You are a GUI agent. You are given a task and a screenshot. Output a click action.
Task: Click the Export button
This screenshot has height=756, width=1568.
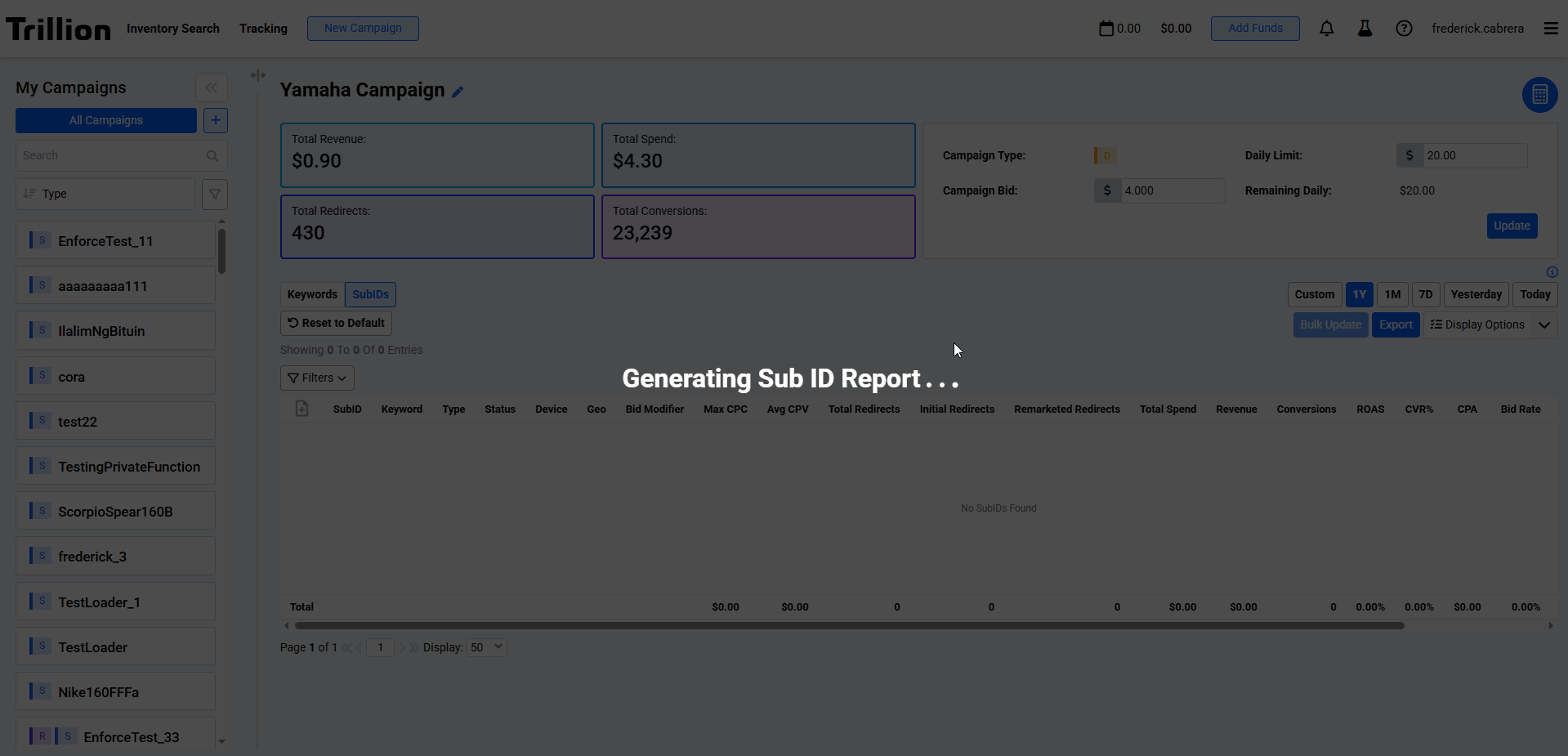click(x=1396, y=324)
